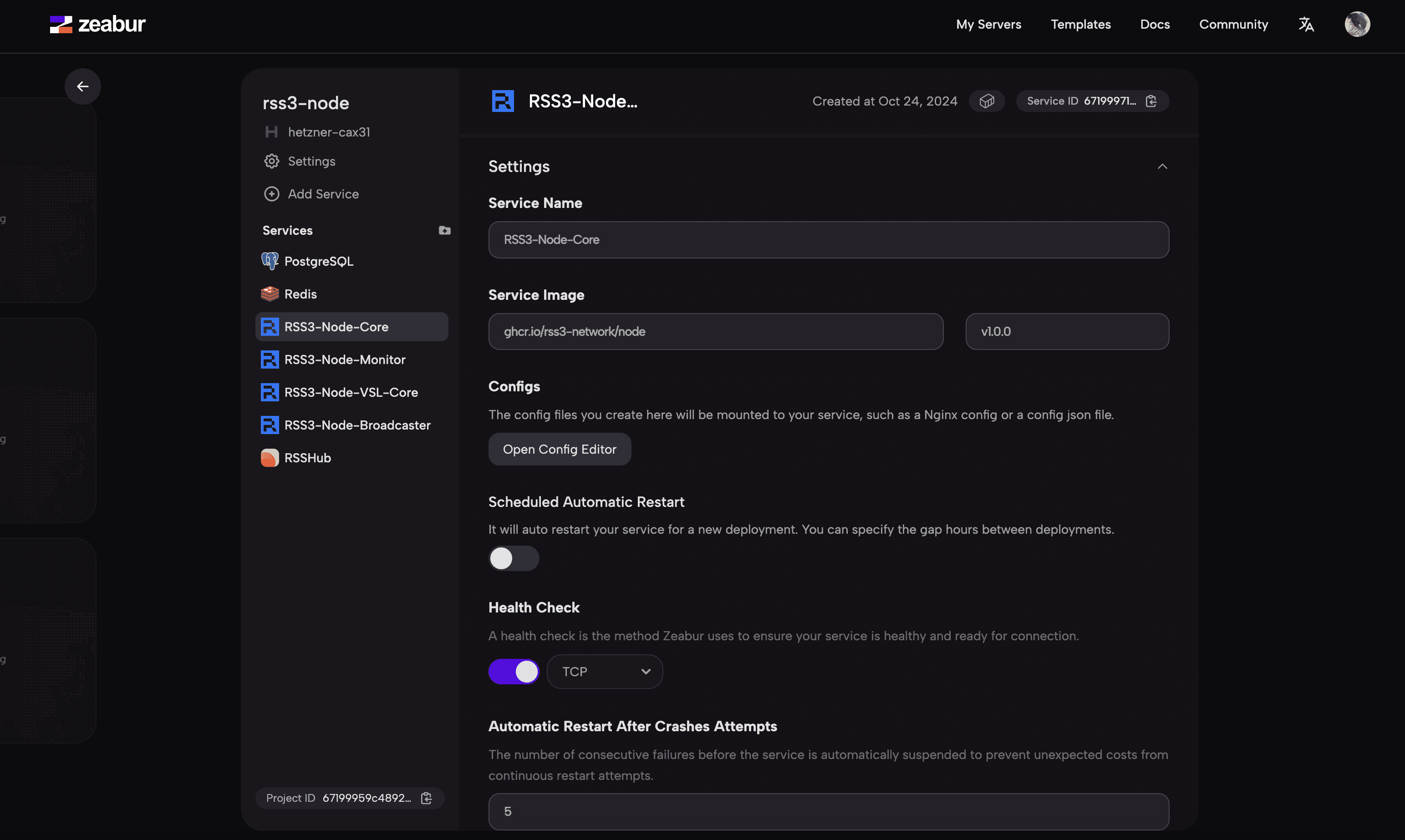Screen dimensions: 1405x840
Task: Click the Created at Oct 24, 2024 text
Action: point(885,101)
